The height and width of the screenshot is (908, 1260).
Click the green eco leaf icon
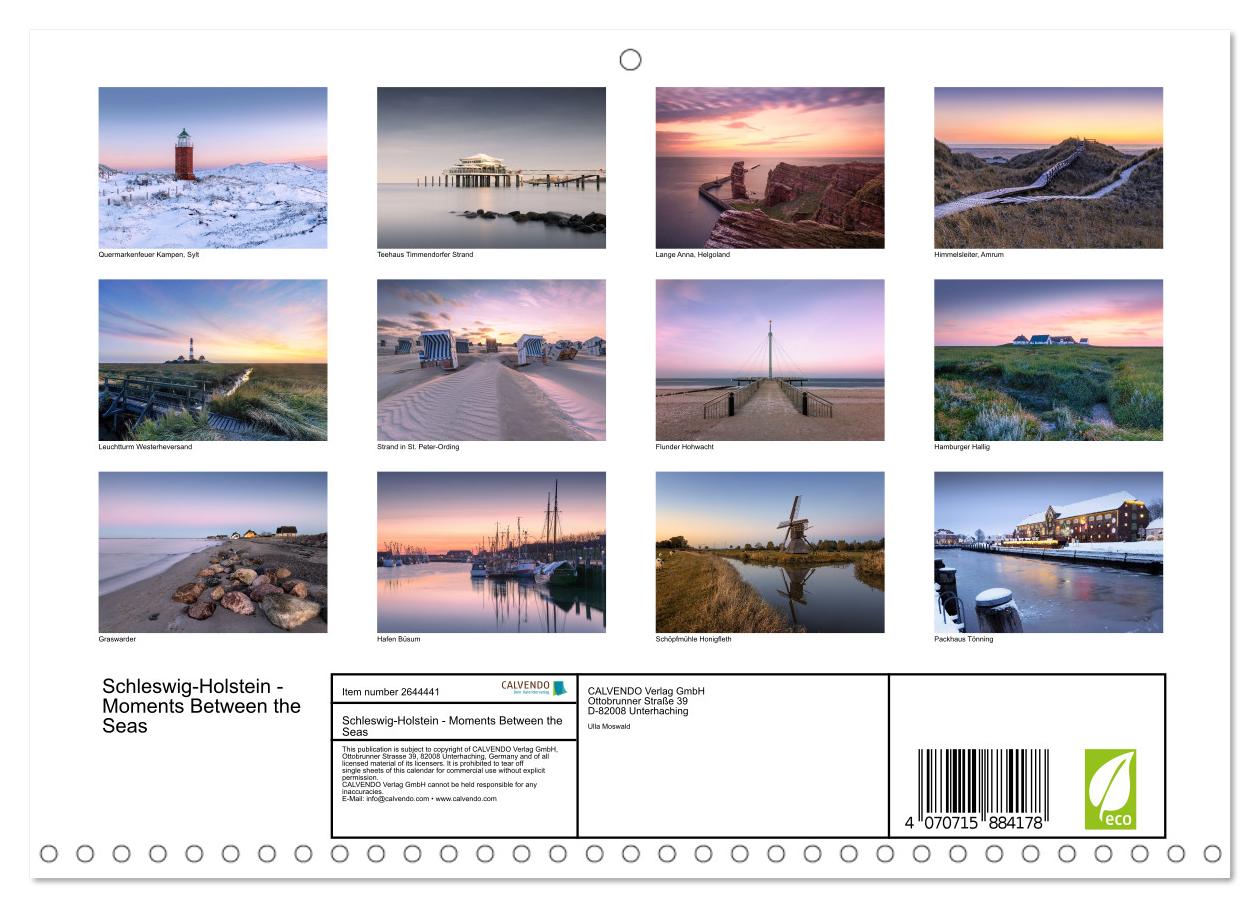(1110, 789)
